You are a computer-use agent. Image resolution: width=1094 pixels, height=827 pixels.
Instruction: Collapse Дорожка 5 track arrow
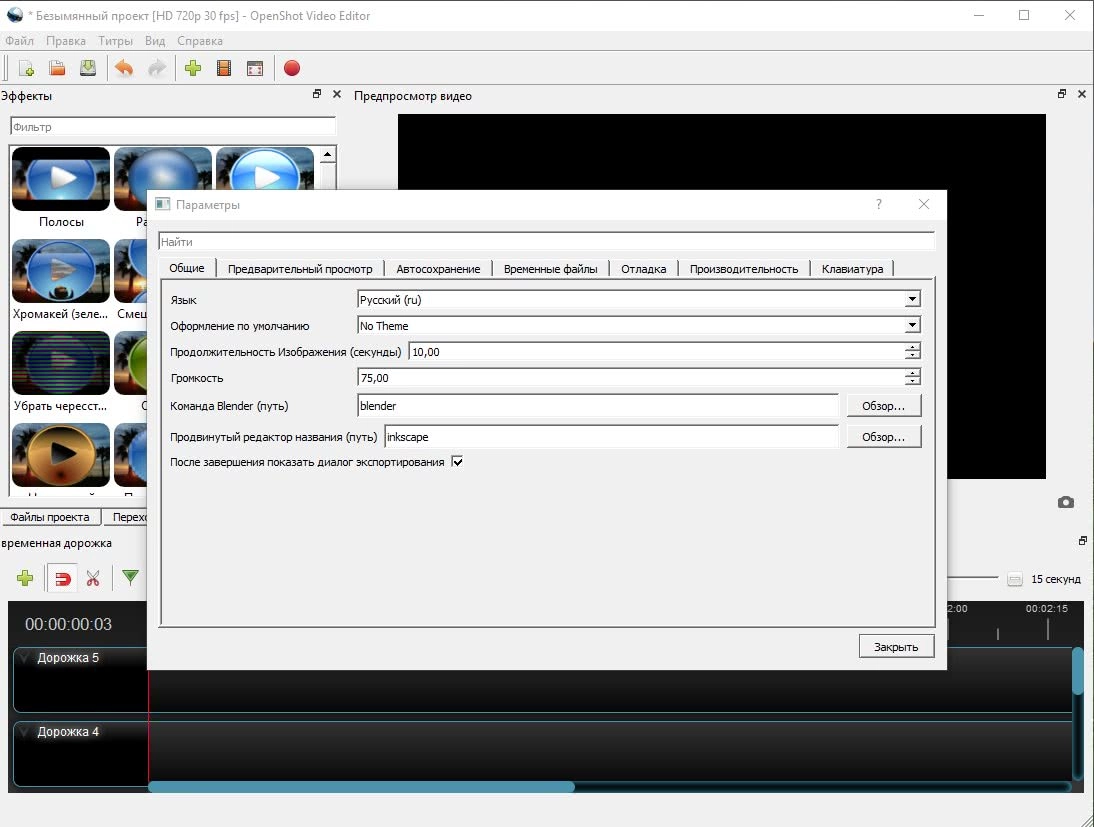coord(25,657)
